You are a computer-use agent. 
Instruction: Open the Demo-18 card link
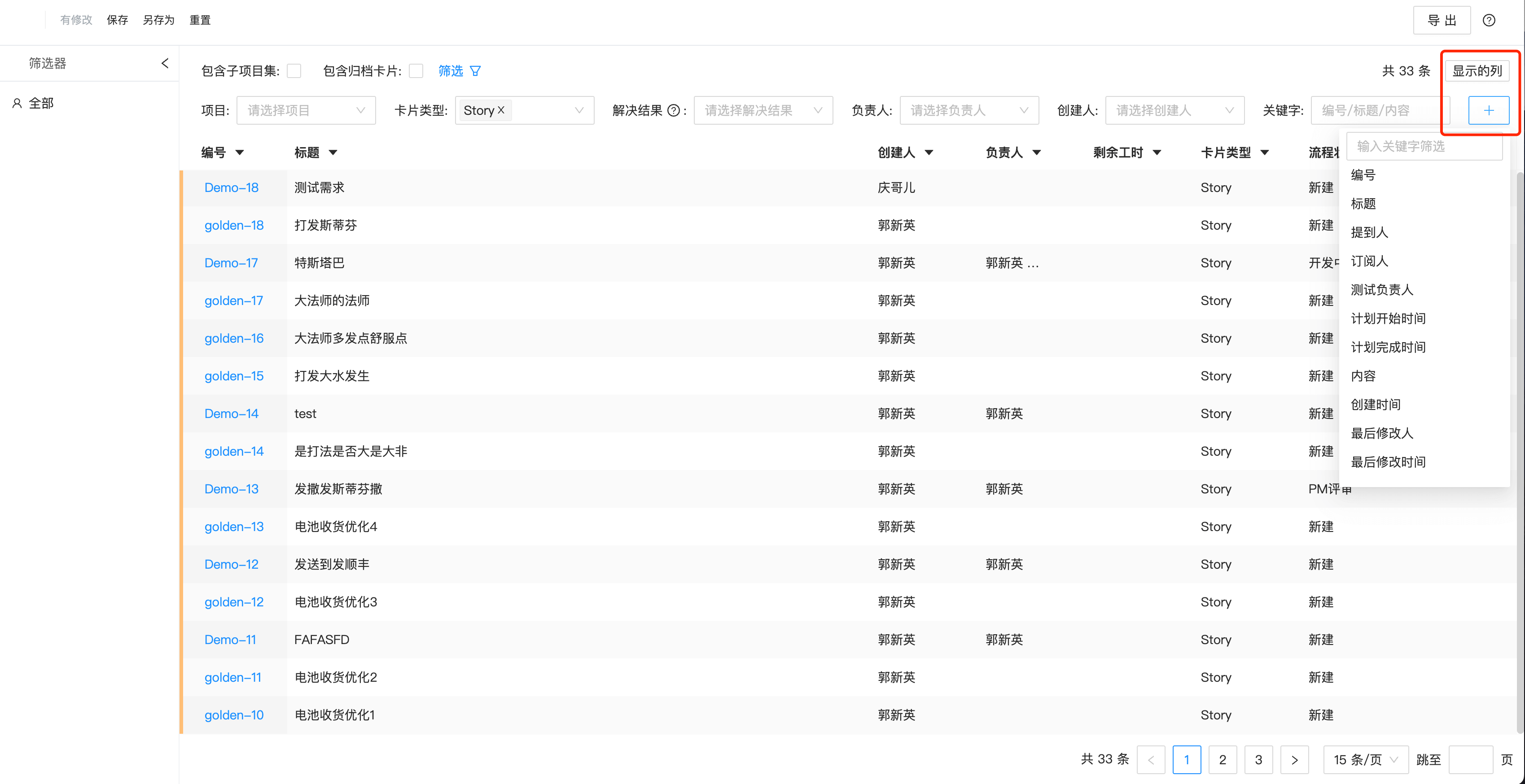click(x=232, y=187)
